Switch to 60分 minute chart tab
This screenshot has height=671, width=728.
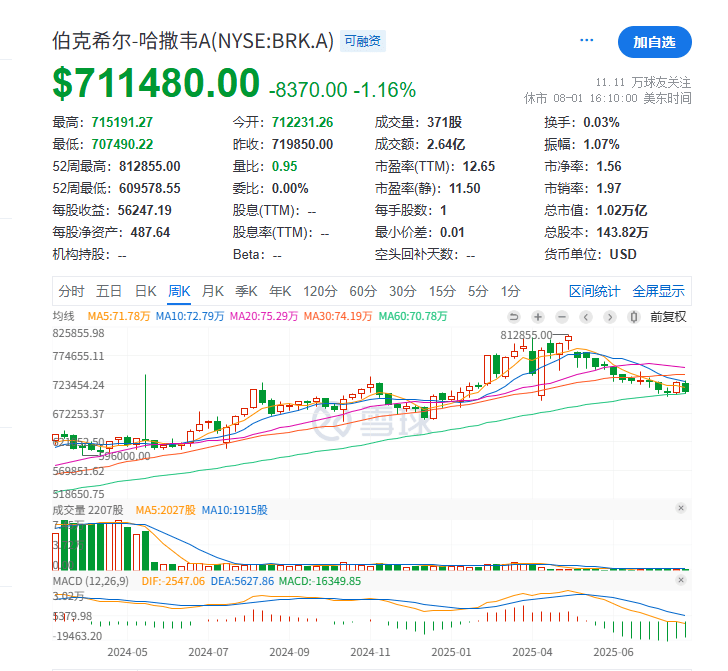click(x=363, y=291)
